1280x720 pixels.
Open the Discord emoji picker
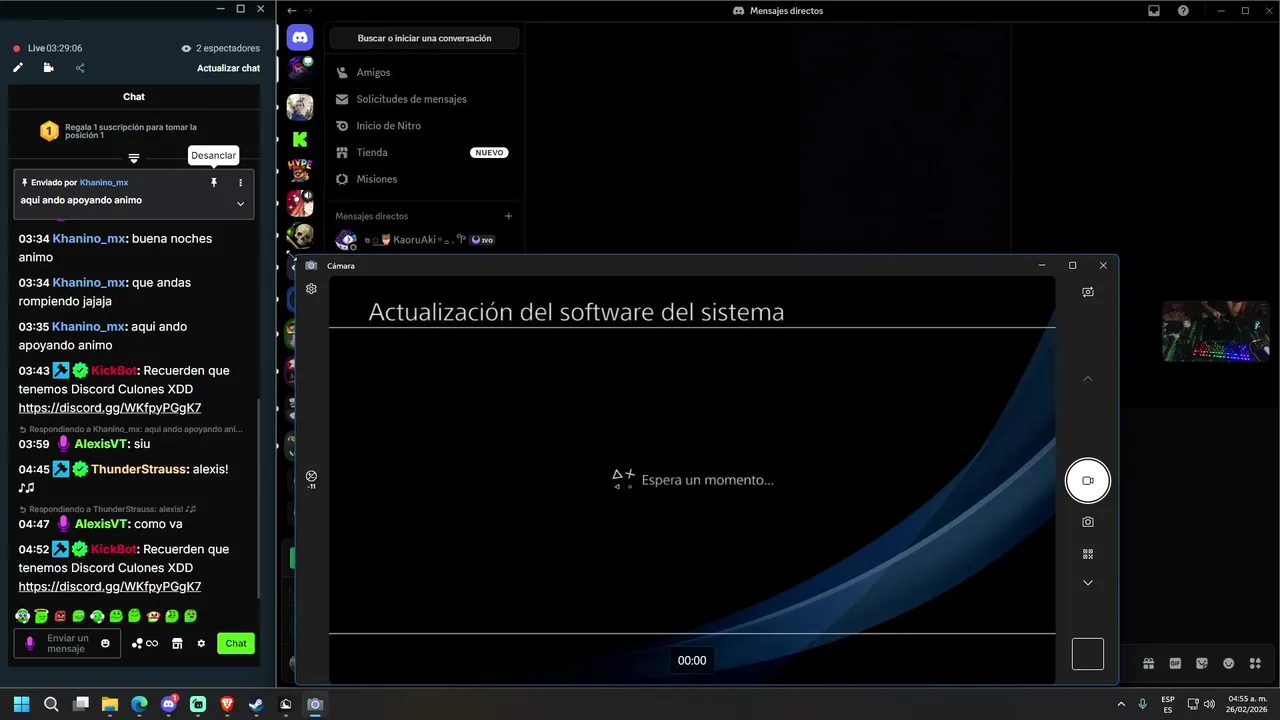tap(1228, 663)
